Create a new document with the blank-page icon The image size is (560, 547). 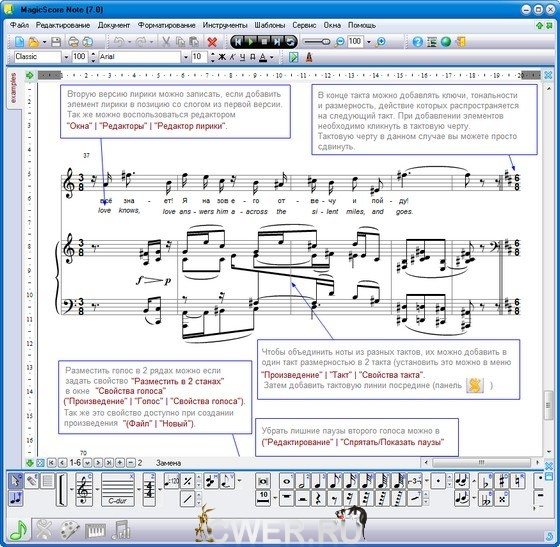(x=19, y=42)
